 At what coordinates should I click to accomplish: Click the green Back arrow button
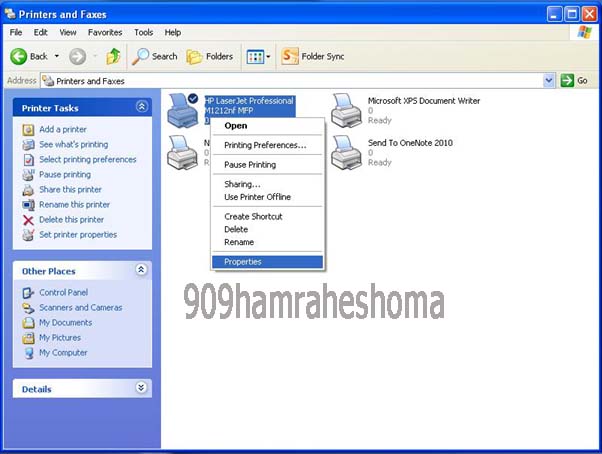pyautogui.click(x=18, y=56)
